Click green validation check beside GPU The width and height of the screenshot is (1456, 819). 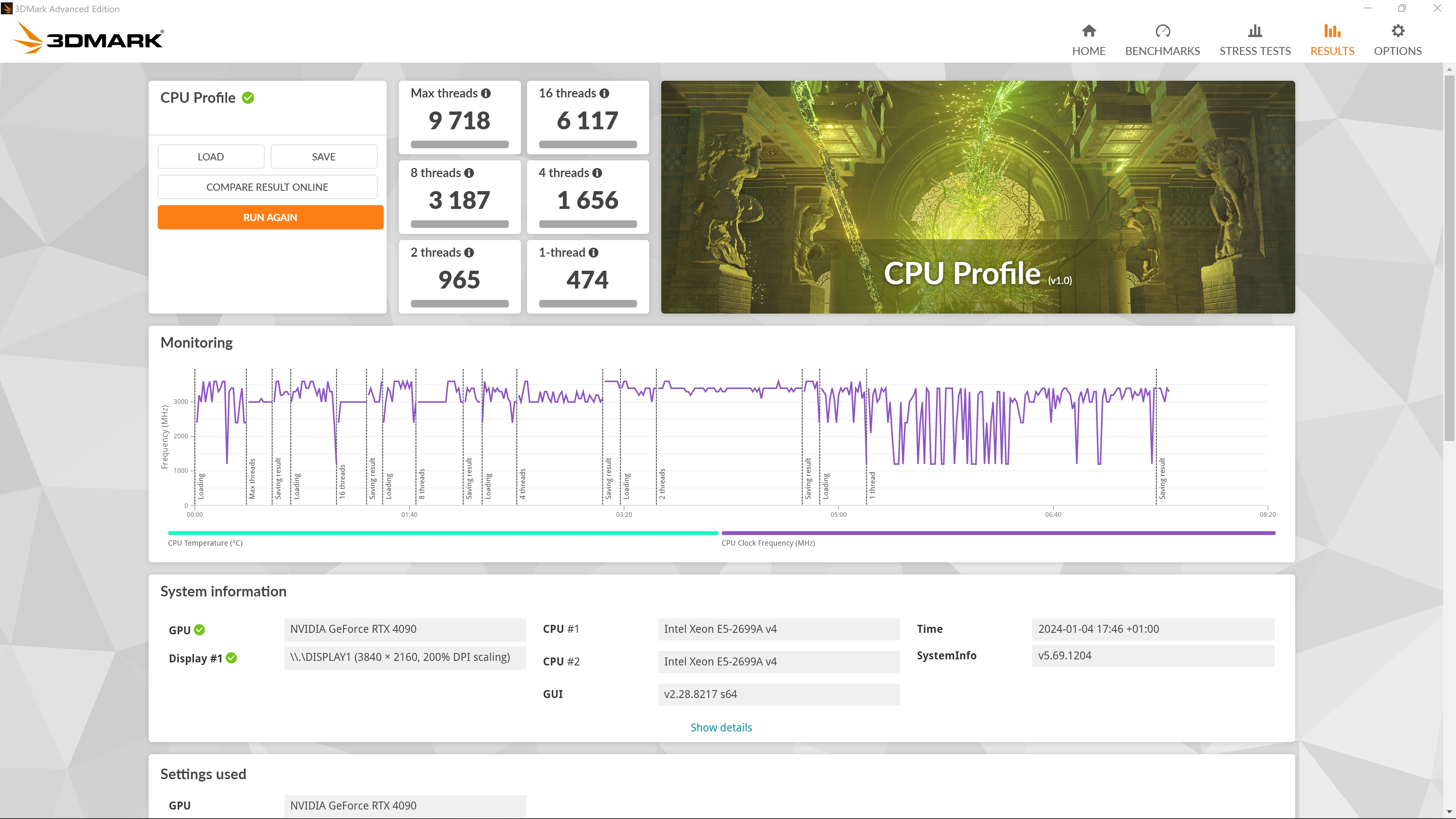[x=199, y=630]
